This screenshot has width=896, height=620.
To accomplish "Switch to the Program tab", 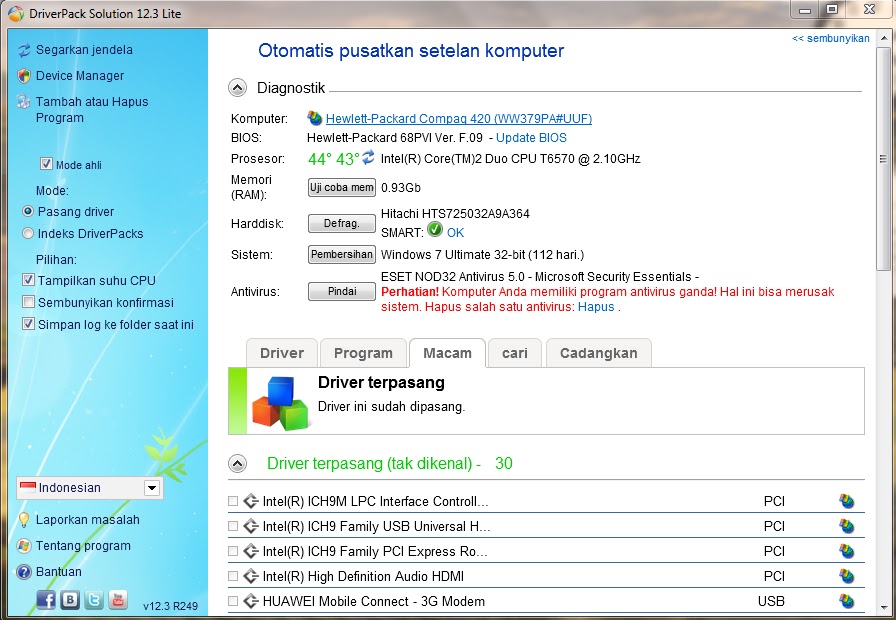I will (363, 353).
